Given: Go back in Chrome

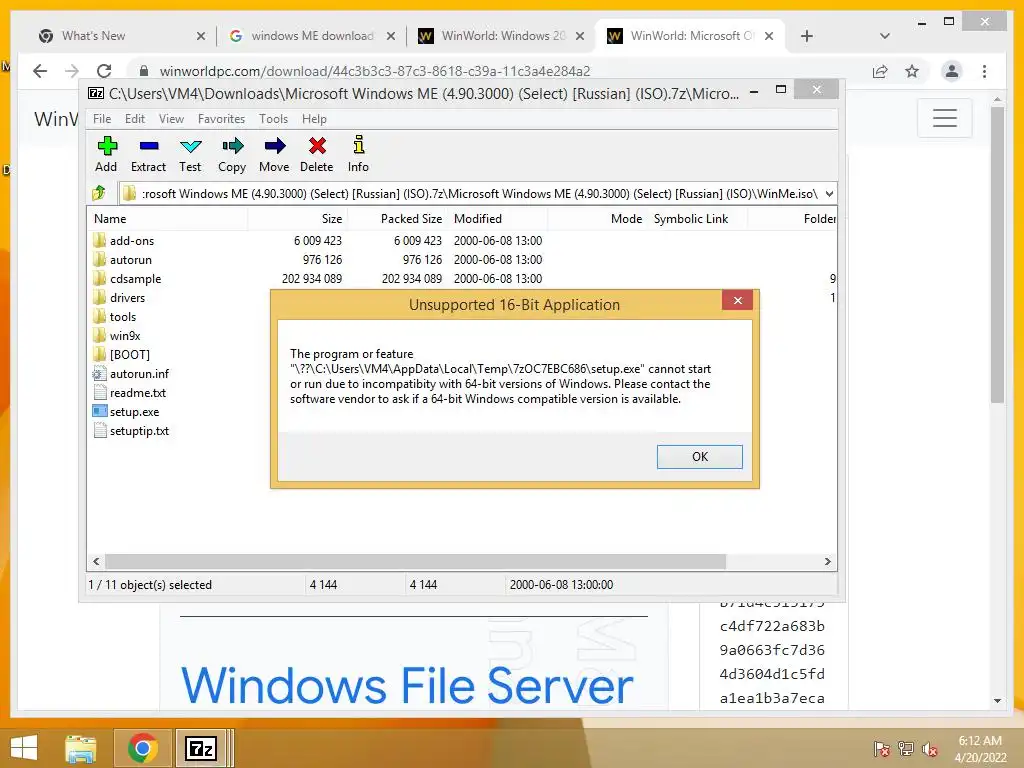Looking at the screenshot, I should click(x=40, y=71).
